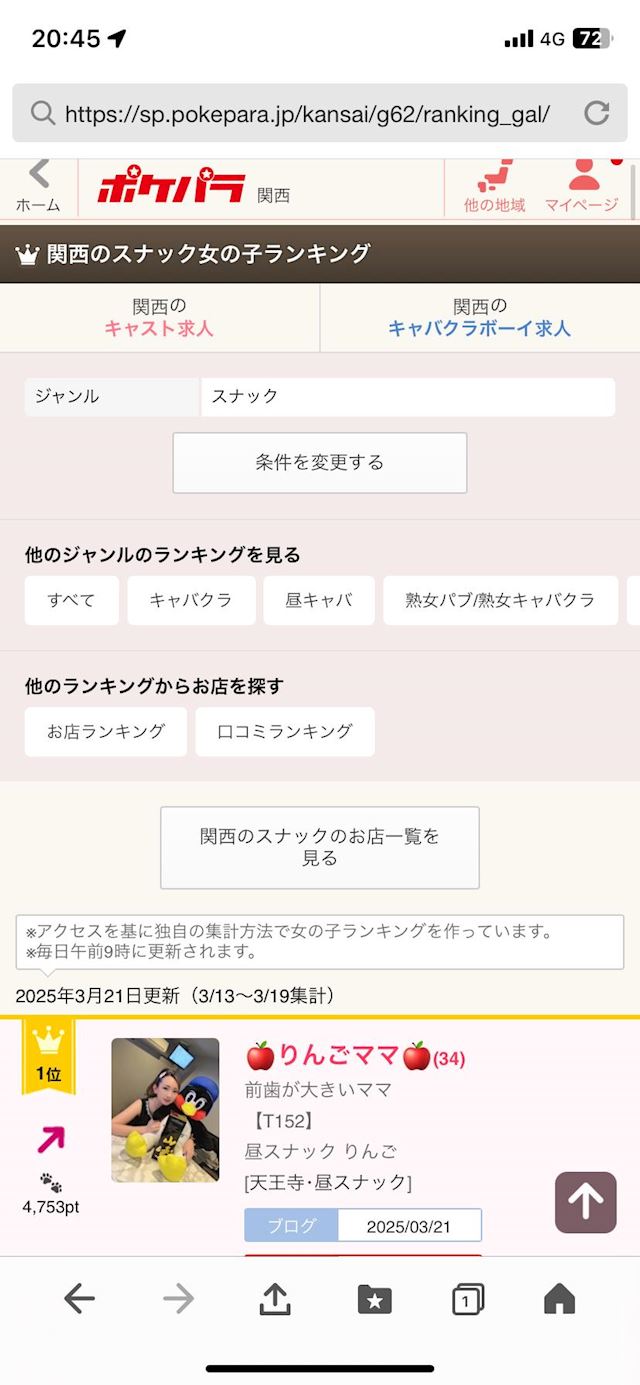The height and width of the screenshot is (1385, 640).
Task: Go back using the browser back arrow
Action: pos(79,1297)
